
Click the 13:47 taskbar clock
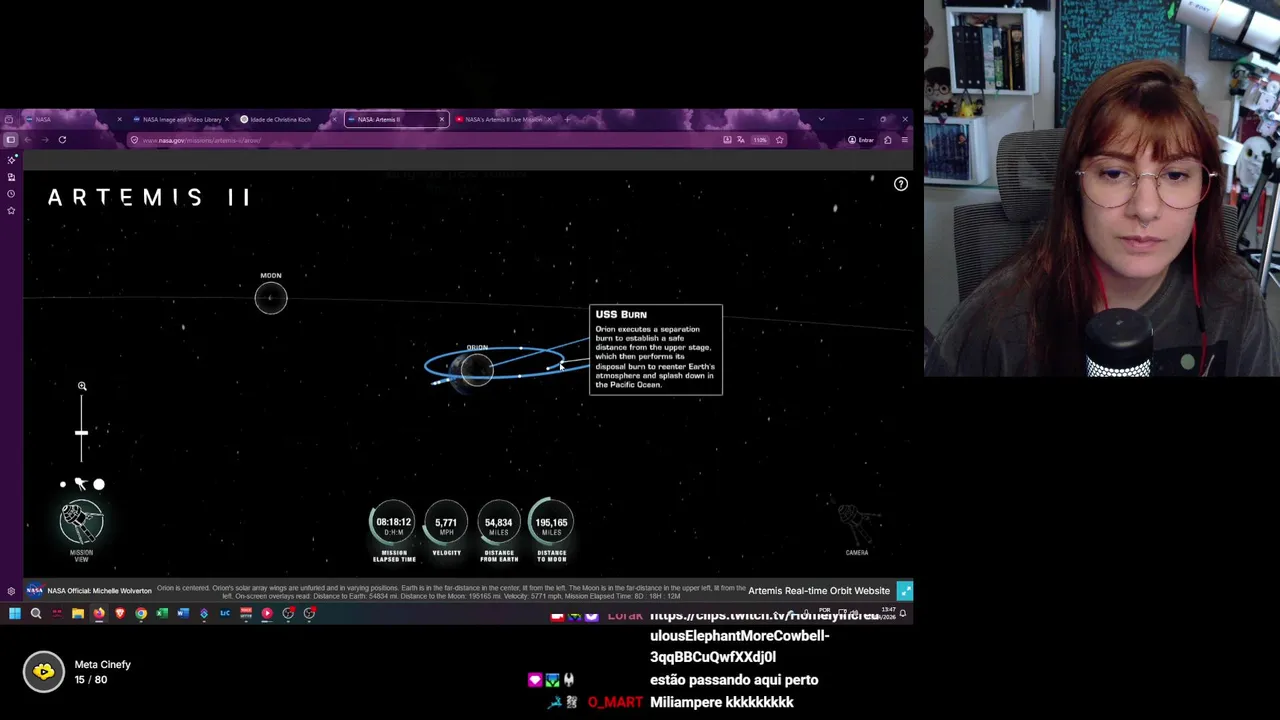pyautogui.click(x=889, y=612)
